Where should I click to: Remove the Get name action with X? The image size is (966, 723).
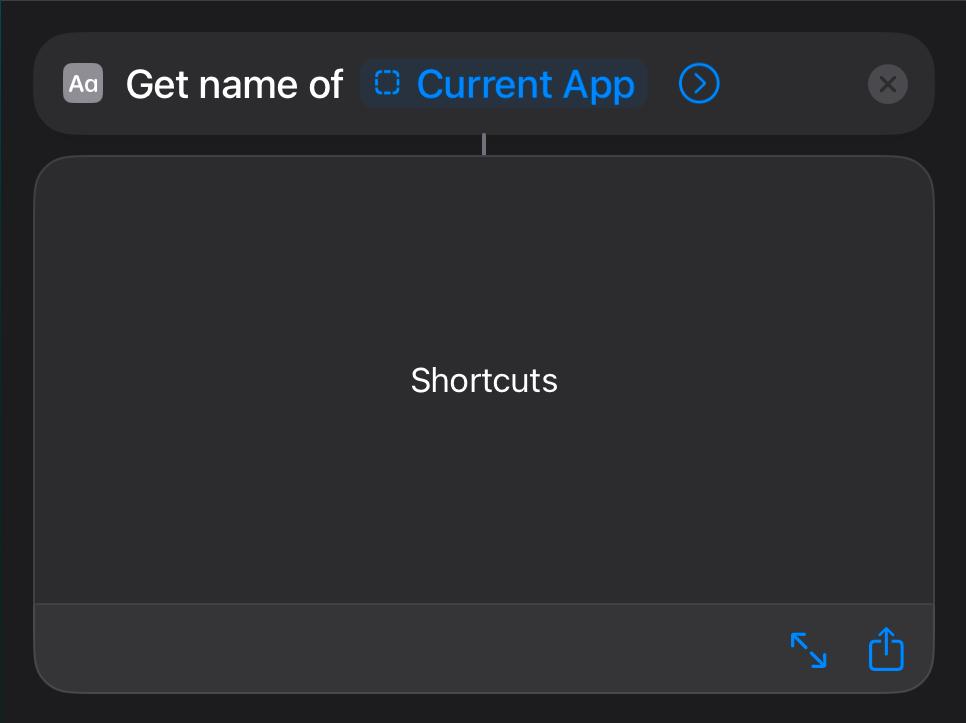tap(887, 84)
